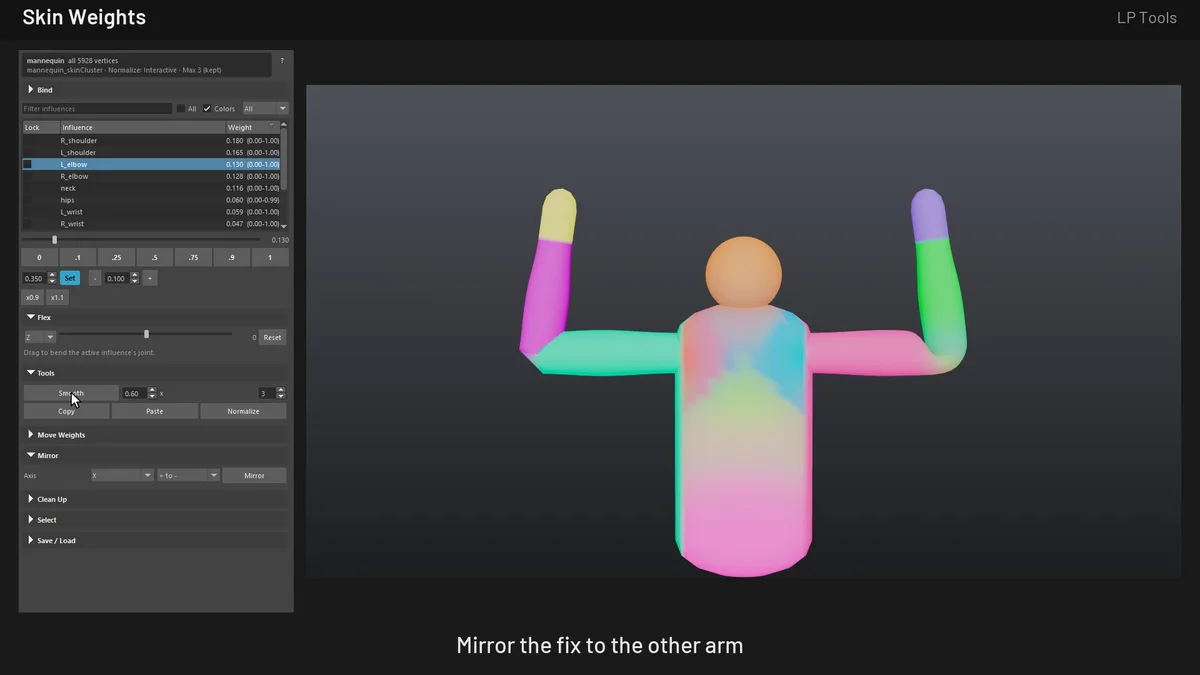Select the hips influence row
Screen dimensions: 1200x675
pyautogui.click(x=151, y=200)
